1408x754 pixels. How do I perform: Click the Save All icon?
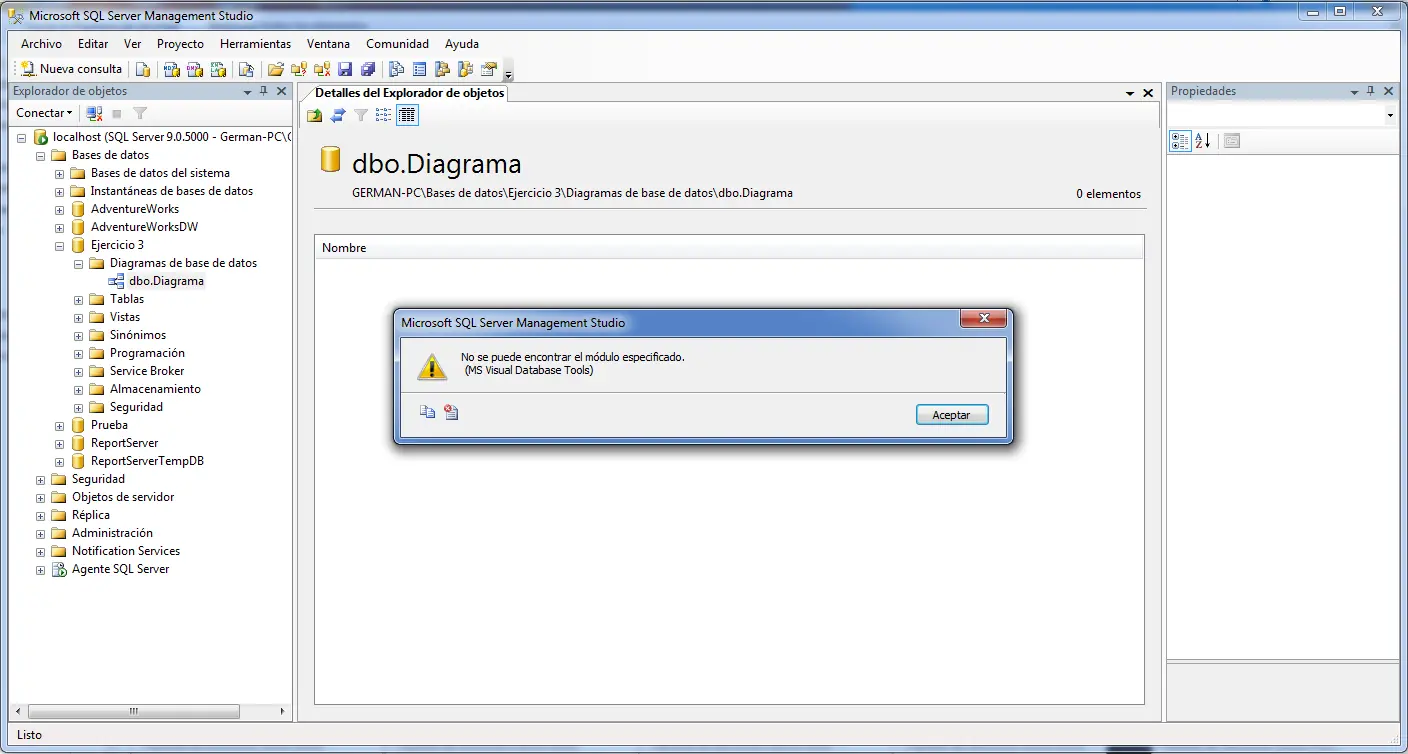(367, 69)
